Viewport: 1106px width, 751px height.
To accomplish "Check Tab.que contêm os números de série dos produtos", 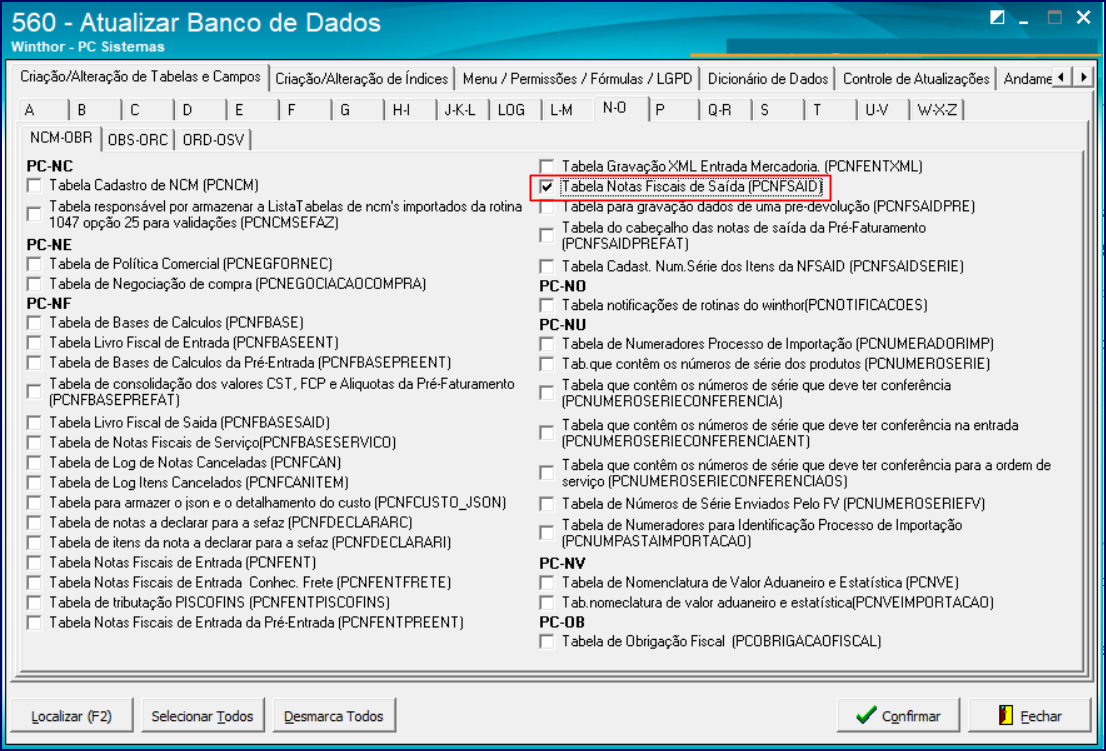I will [547, 364].
